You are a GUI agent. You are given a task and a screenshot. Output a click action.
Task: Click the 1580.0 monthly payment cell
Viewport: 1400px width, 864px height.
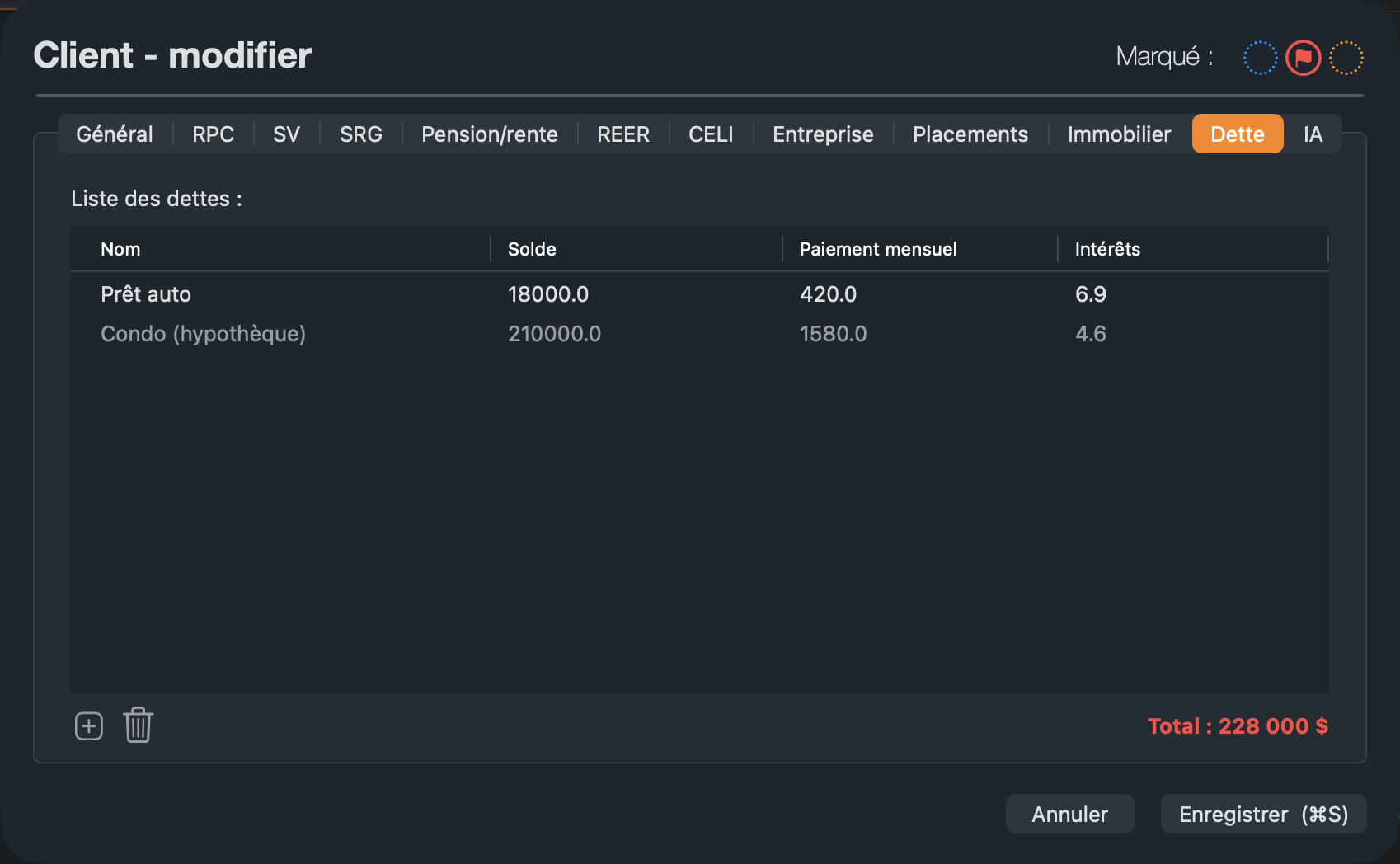(x=833, y=334)
